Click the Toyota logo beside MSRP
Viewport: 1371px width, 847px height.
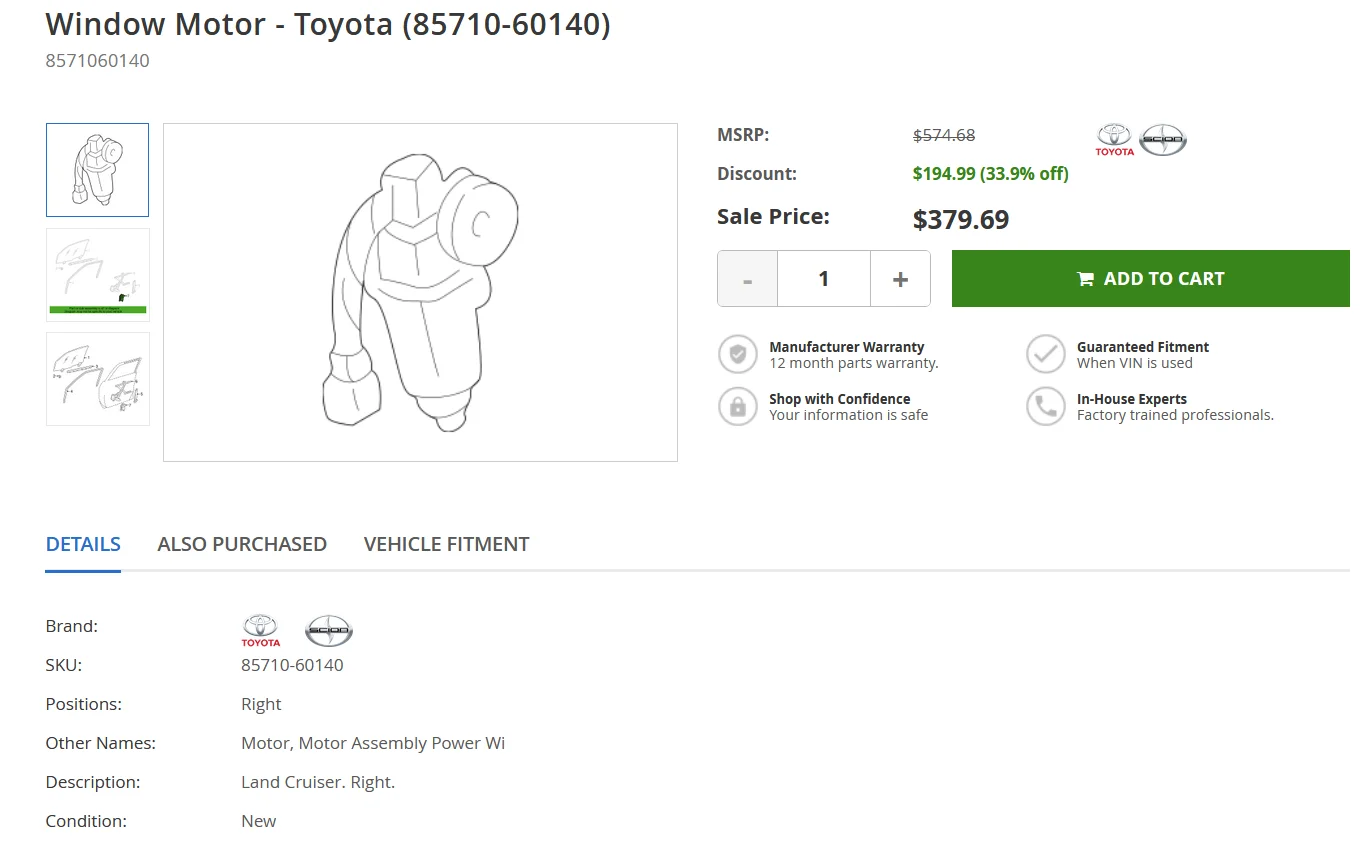(1114, 140)
